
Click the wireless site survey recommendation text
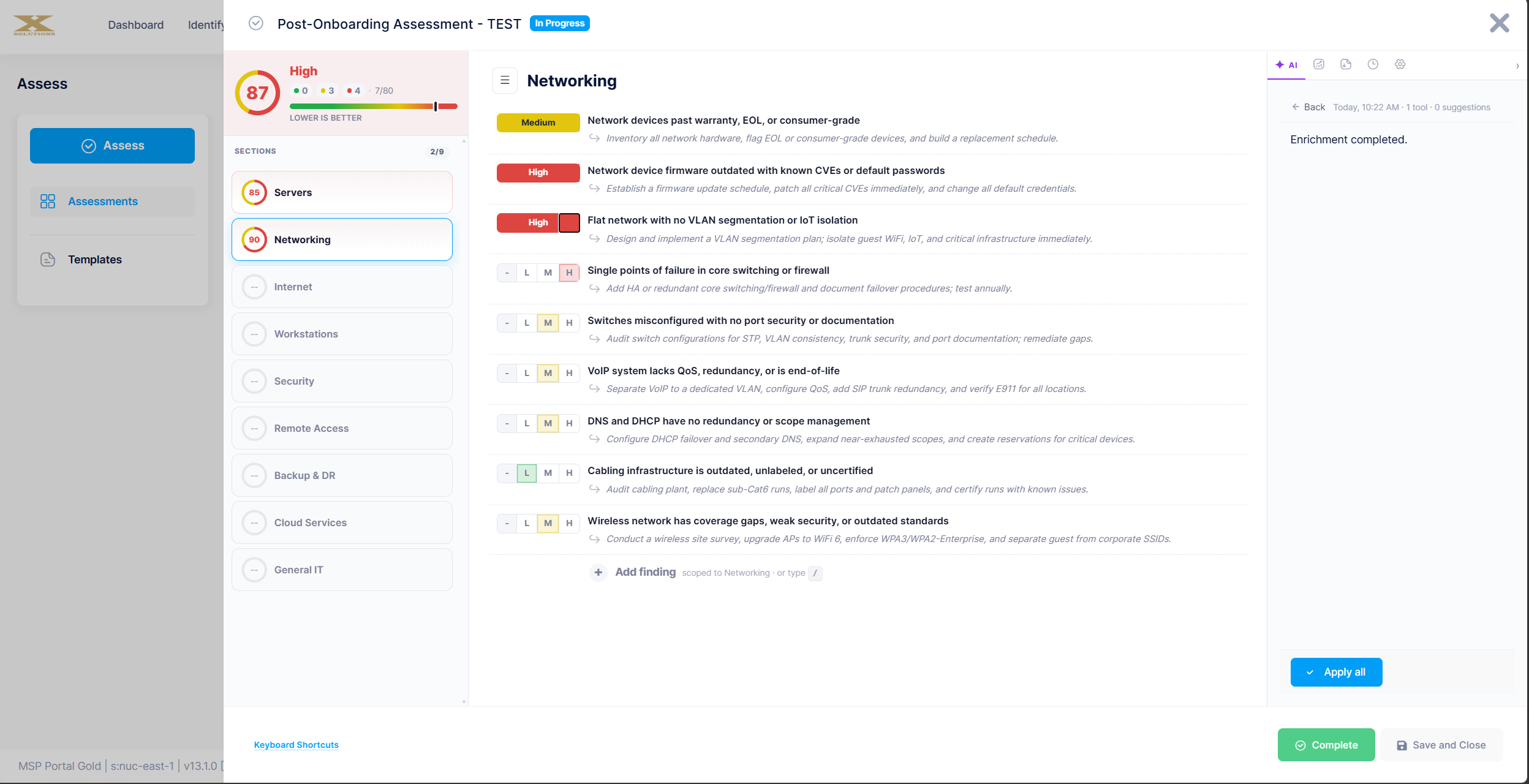888,539
